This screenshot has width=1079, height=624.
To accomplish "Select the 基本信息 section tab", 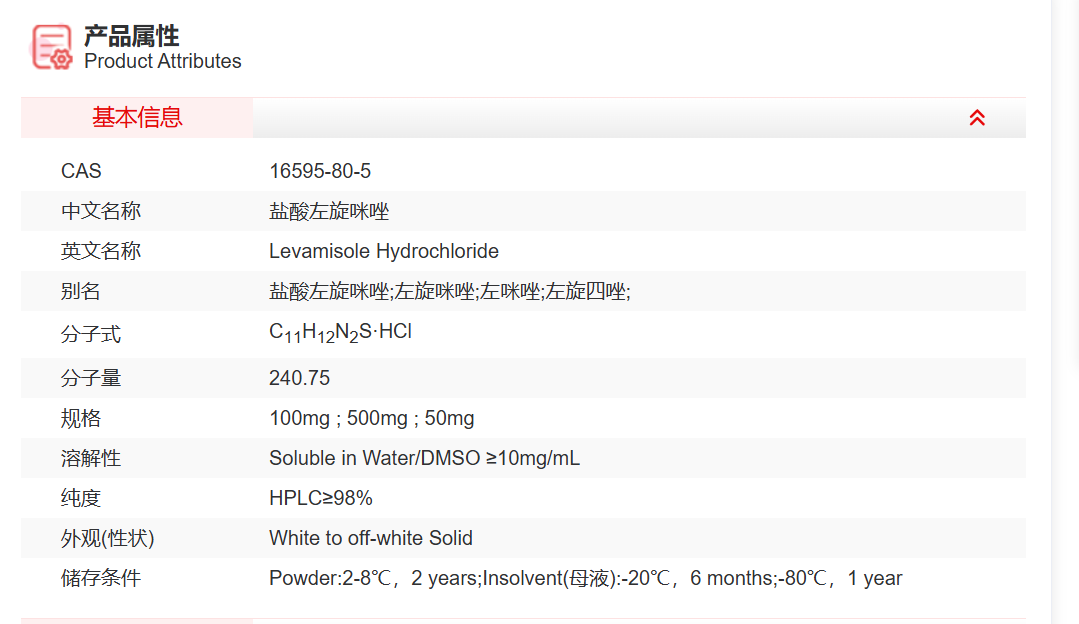I will click(x=137, y=118).
